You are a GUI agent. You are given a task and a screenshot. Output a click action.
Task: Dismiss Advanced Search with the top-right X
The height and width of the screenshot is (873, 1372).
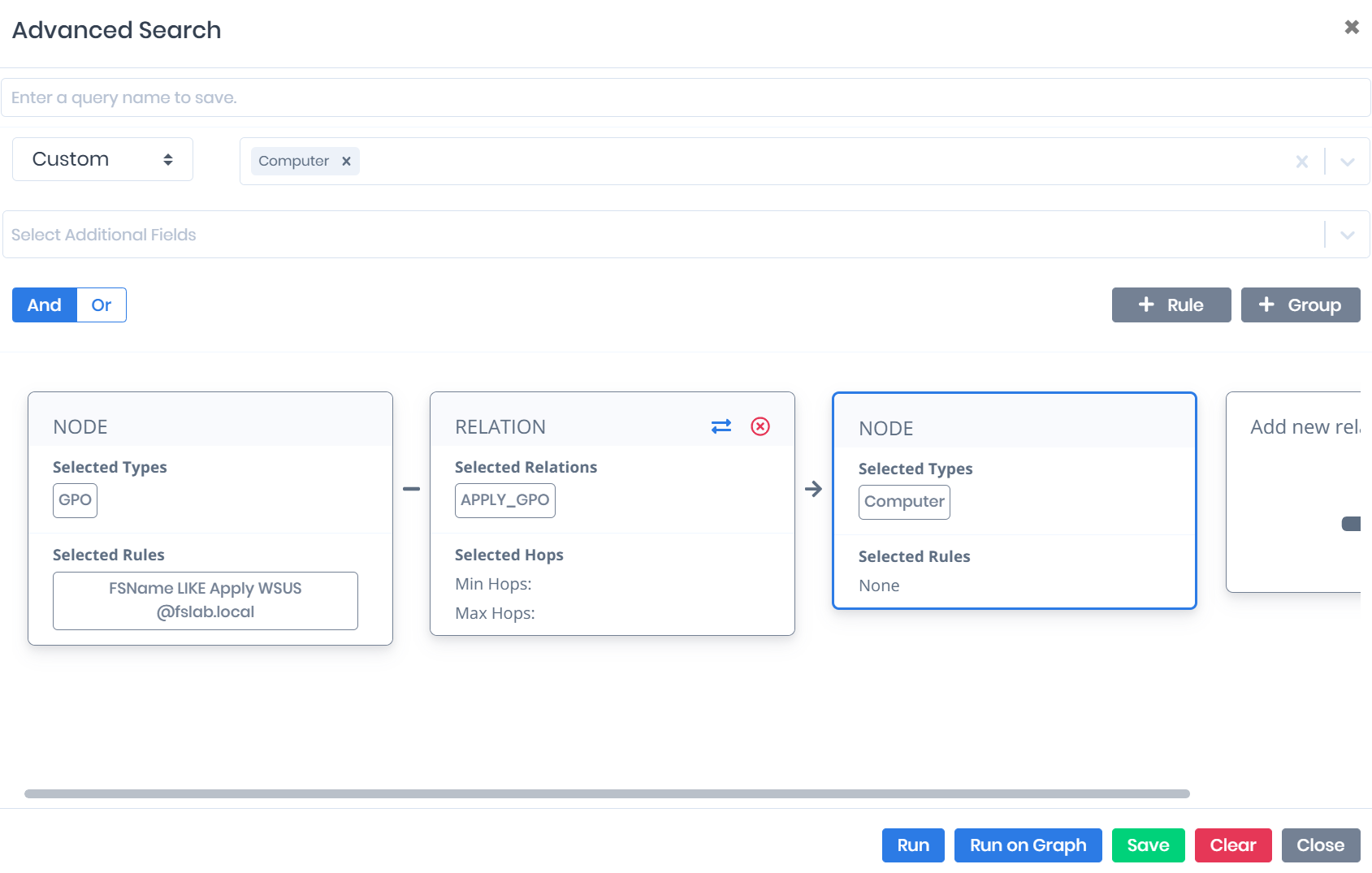pyautogui.click(x=1351, y=27)
